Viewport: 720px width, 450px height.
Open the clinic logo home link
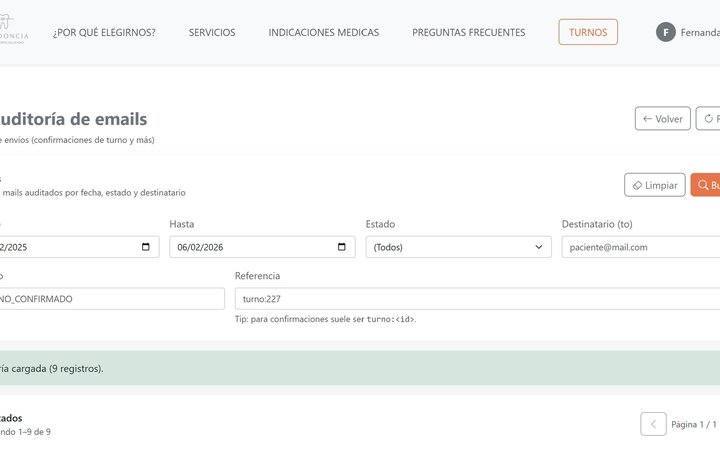tap(13, 29)
